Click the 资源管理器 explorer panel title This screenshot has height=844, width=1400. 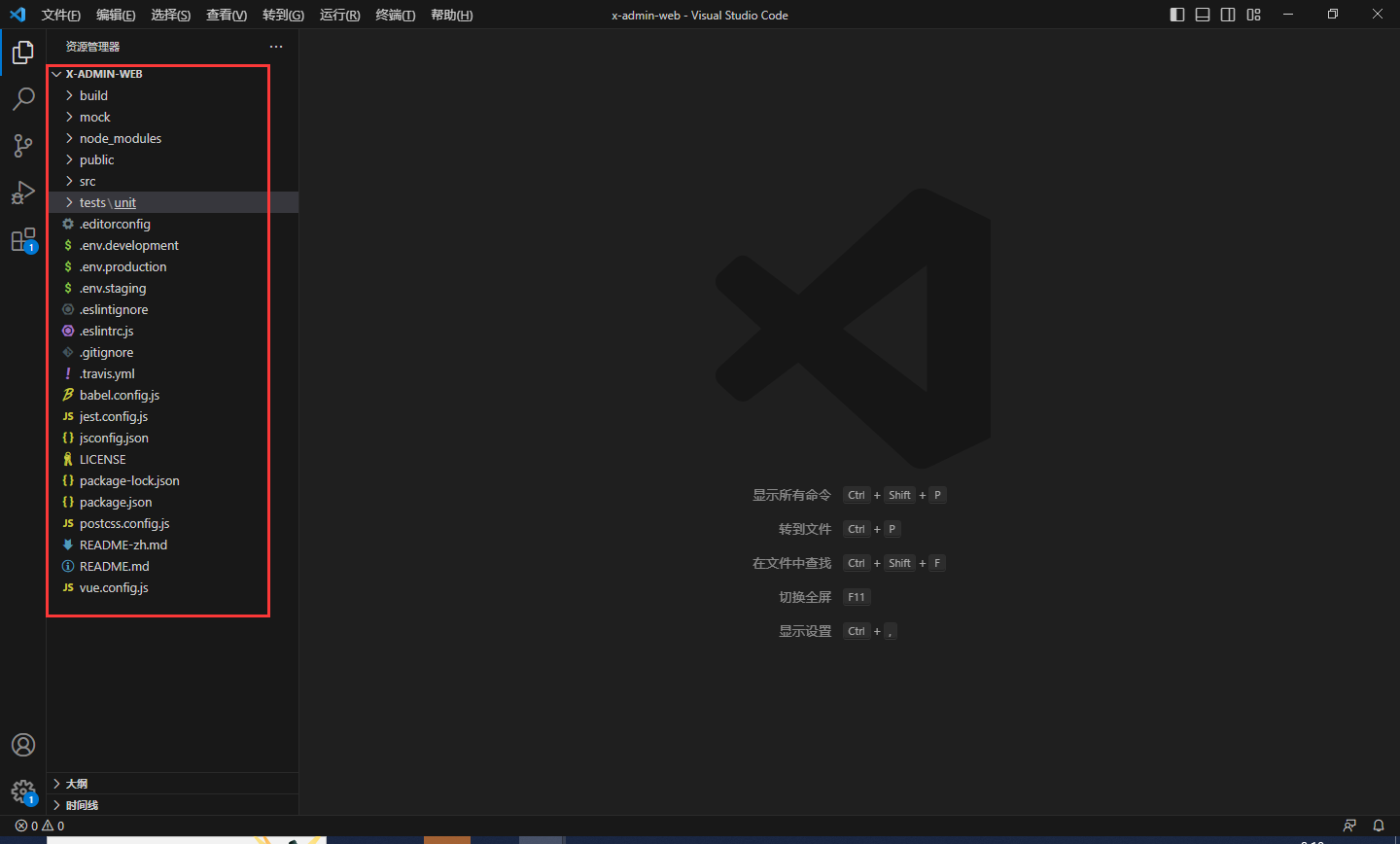92,47
